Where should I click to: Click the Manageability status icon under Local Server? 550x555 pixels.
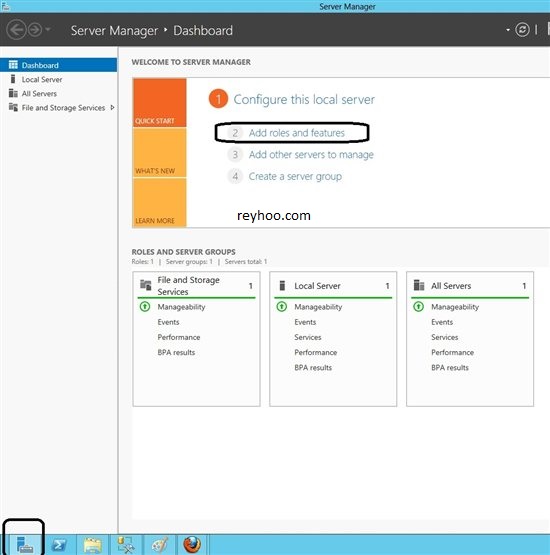[282, 307]
